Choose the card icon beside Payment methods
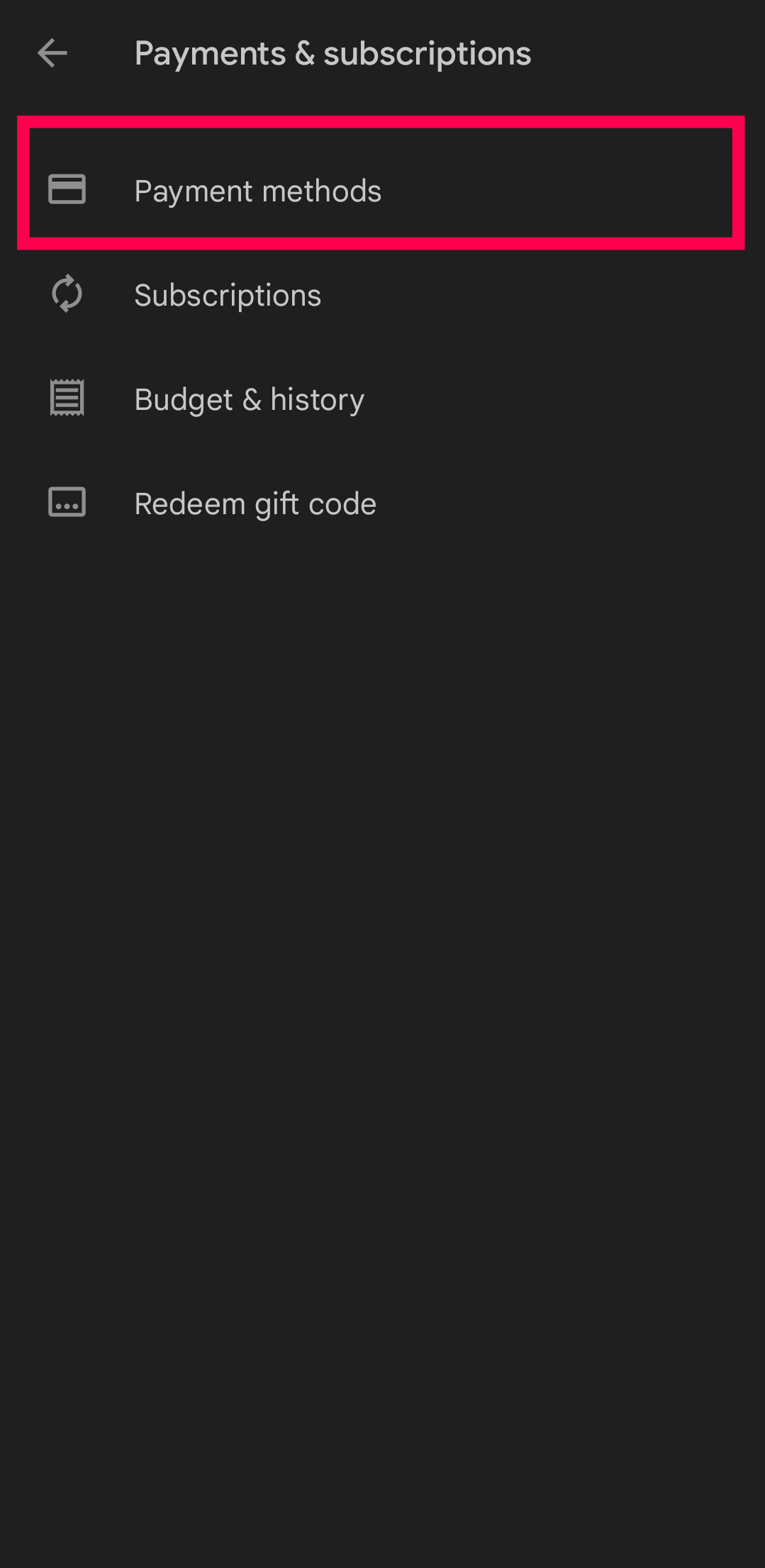This screenshot has width=765, height=1568. tap(67, 189)
